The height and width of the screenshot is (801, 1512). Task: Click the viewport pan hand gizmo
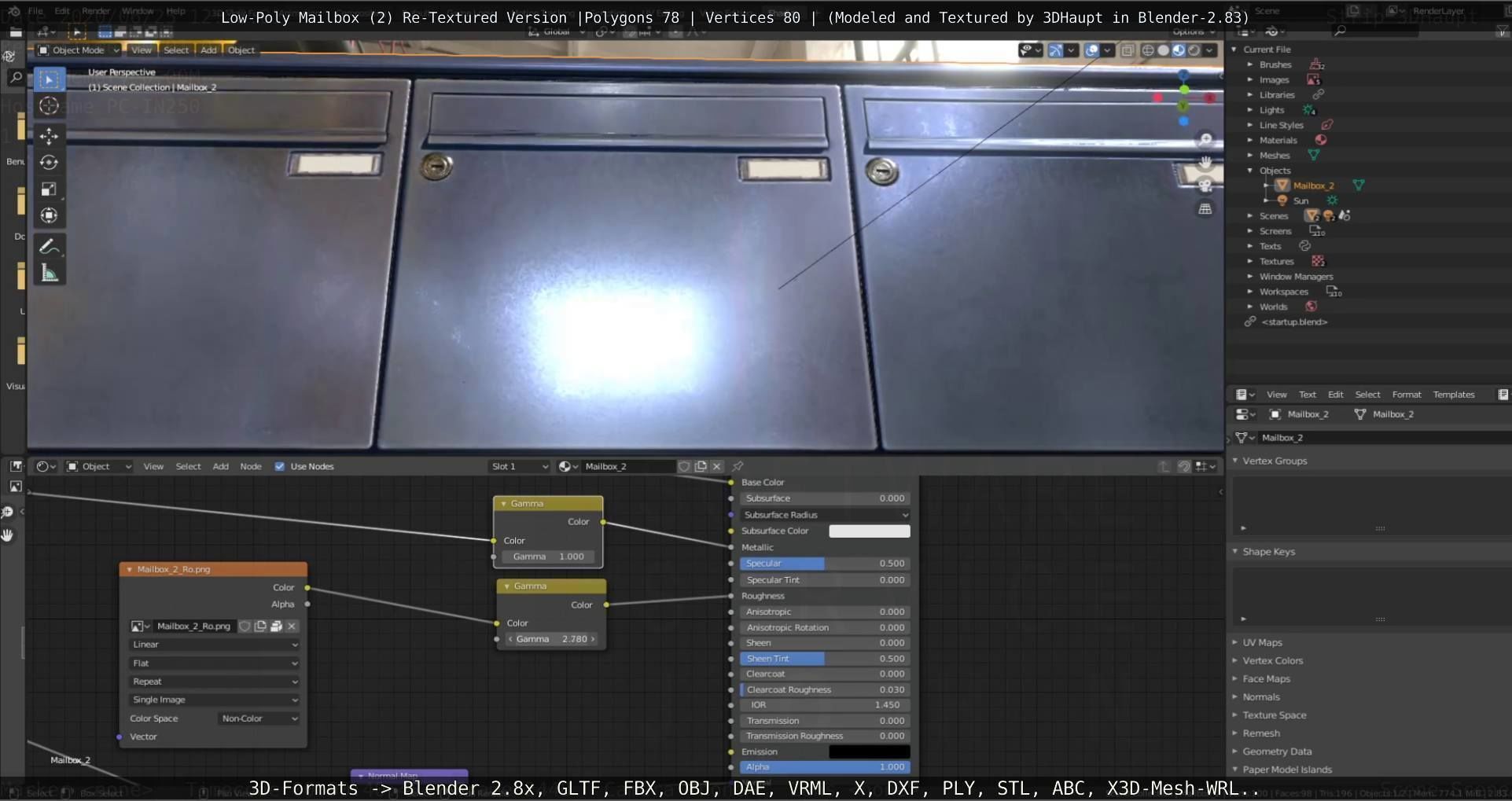(x=1205, y=163)
